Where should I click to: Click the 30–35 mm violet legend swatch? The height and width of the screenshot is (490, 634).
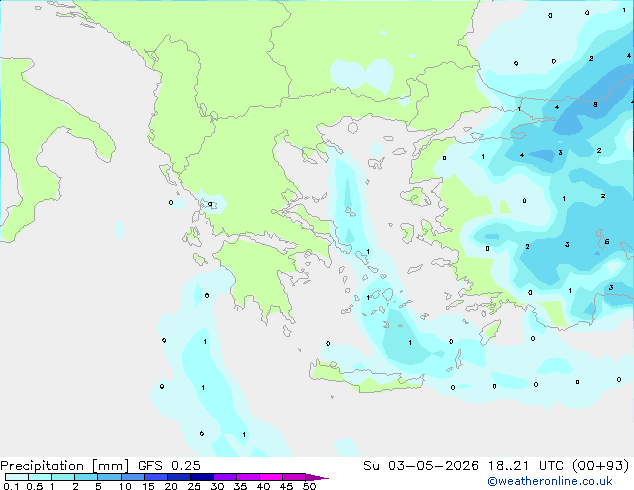coord(224,477)
